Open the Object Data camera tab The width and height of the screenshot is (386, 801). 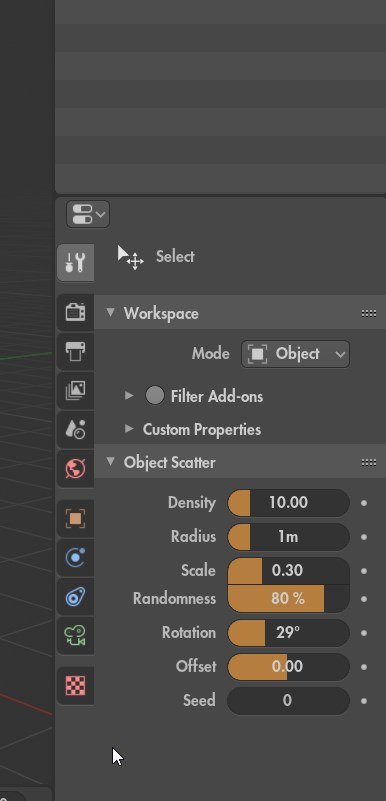[x=76, y=636]
